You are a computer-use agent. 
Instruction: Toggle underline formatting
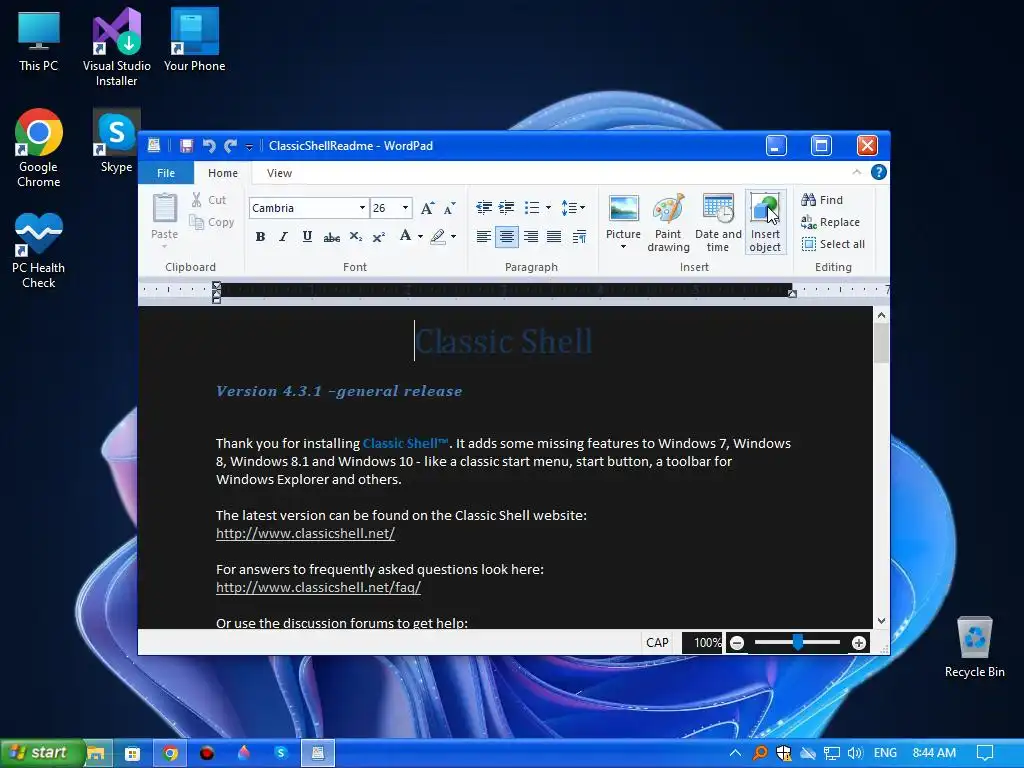[x=307, y=236]
